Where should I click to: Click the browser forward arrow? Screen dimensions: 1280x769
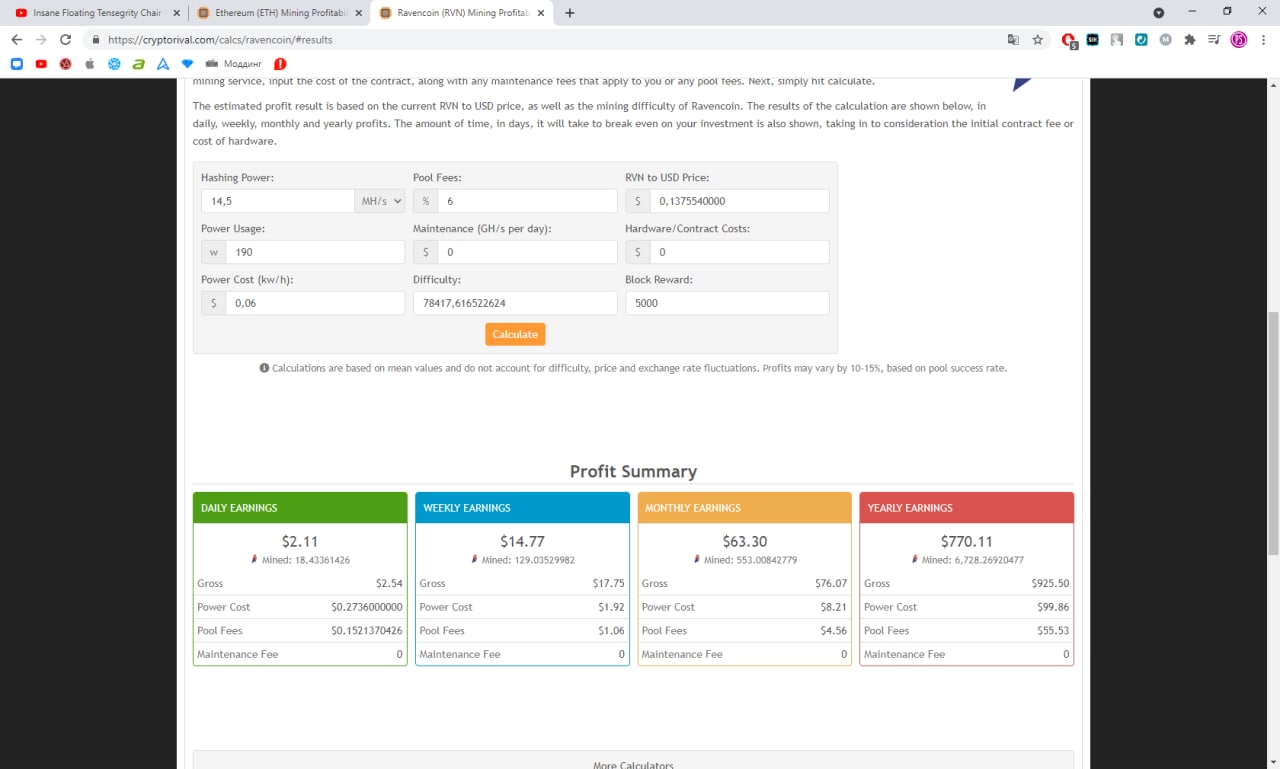point(41,40)
